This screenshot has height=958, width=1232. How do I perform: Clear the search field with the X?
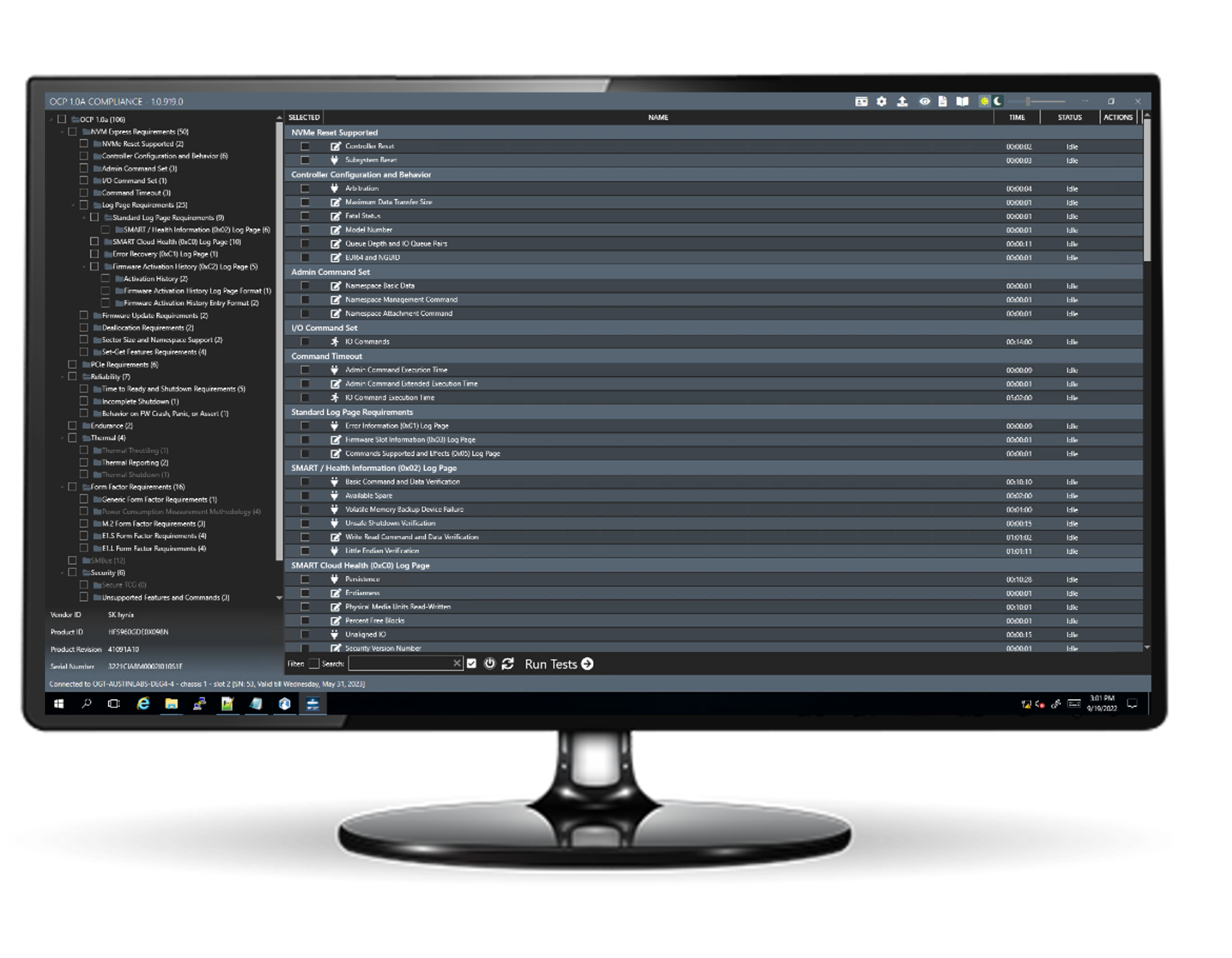[457, 663]
